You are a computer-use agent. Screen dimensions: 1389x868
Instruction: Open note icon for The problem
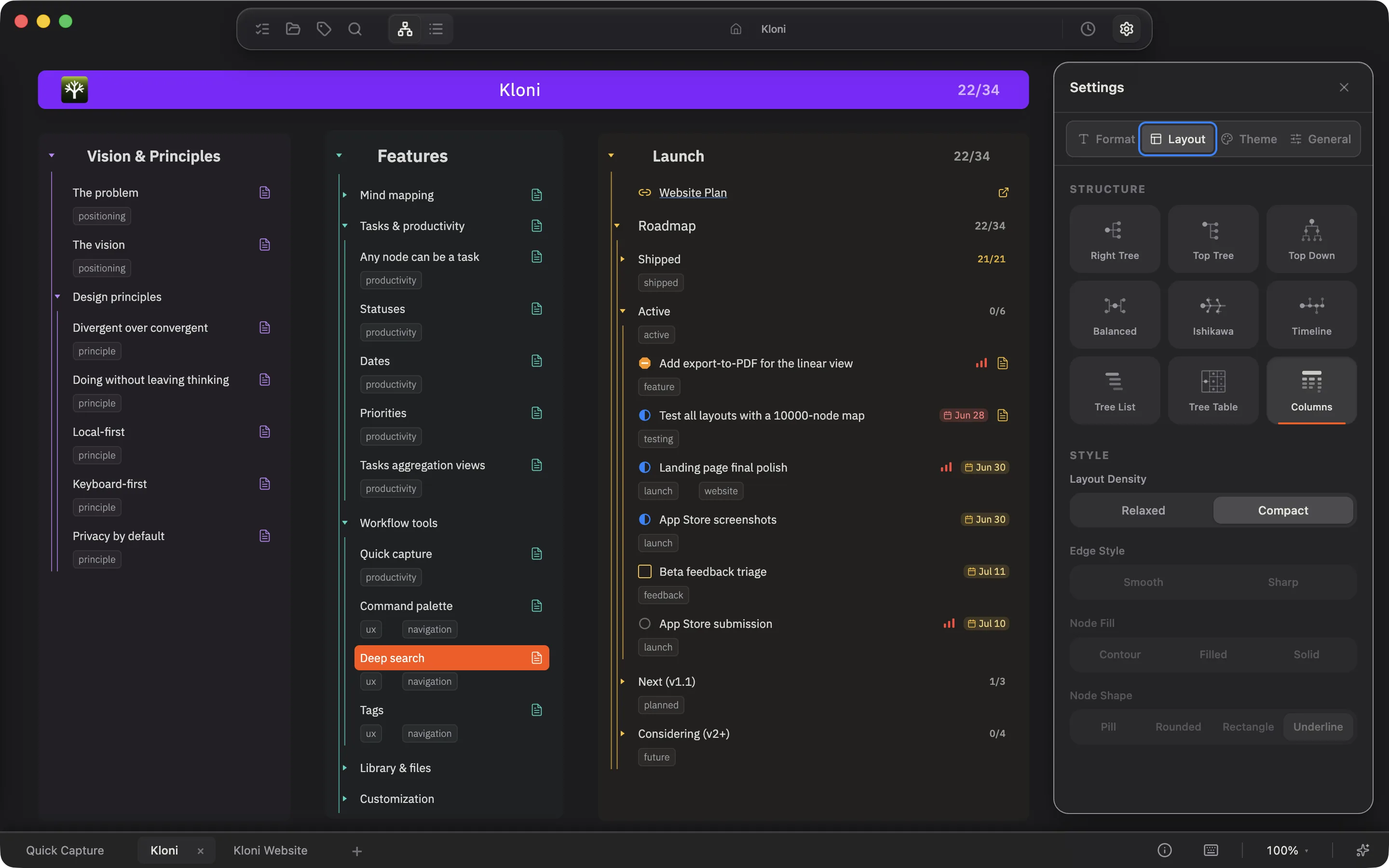pyautogui.click(x=265, y=192)
